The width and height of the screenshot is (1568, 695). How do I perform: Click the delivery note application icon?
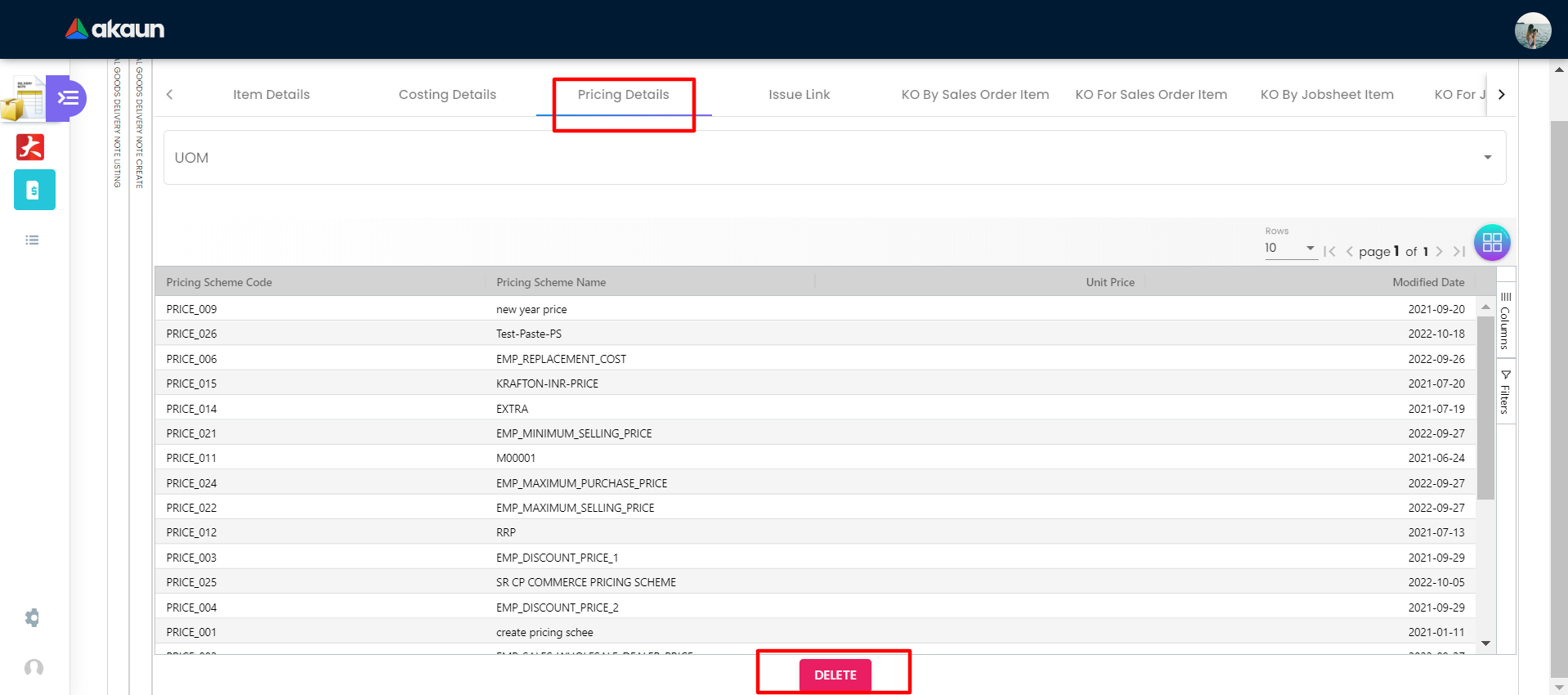(x=23, y=100)
